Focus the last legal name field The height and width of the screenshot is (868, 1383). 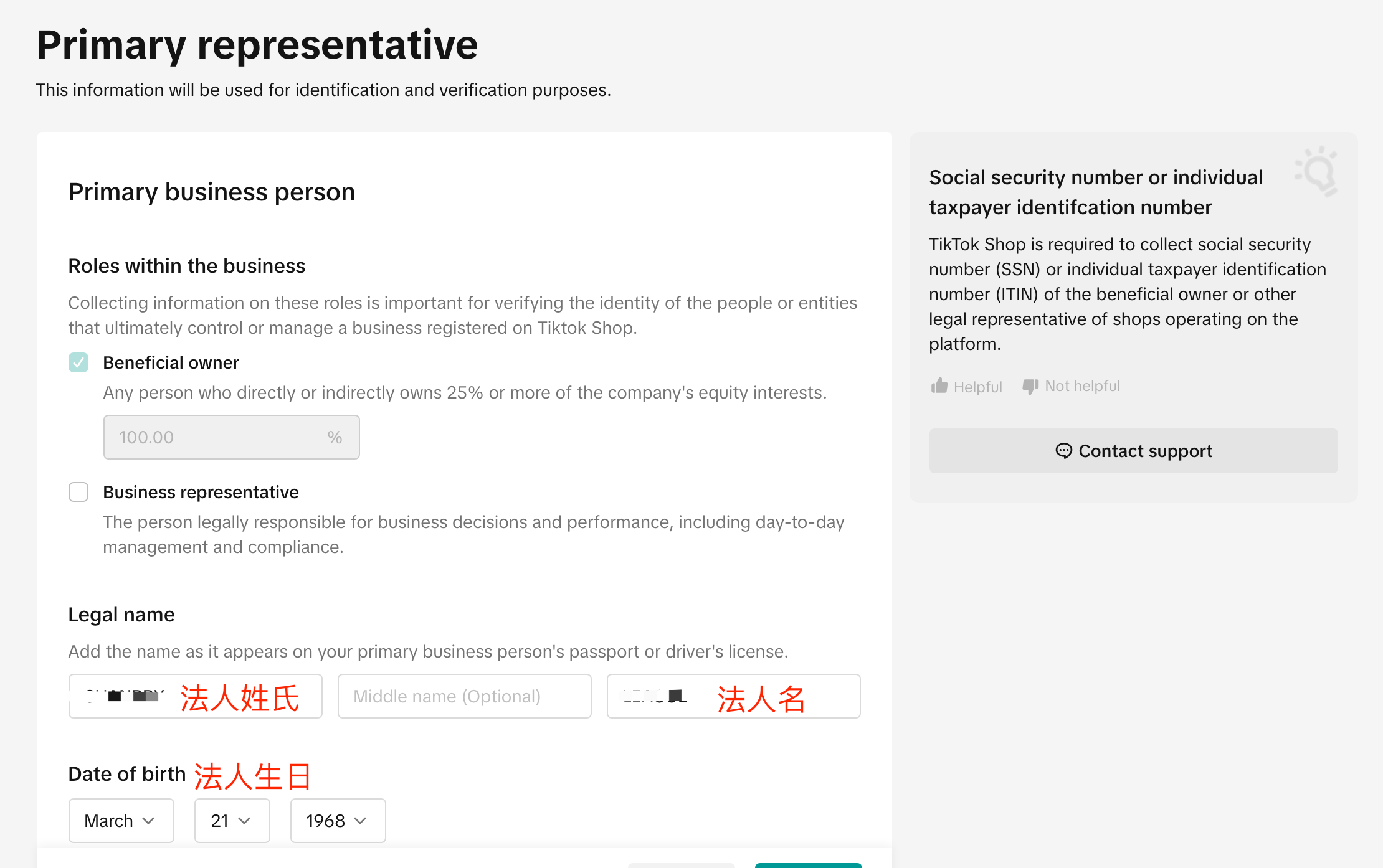[733, 696]
